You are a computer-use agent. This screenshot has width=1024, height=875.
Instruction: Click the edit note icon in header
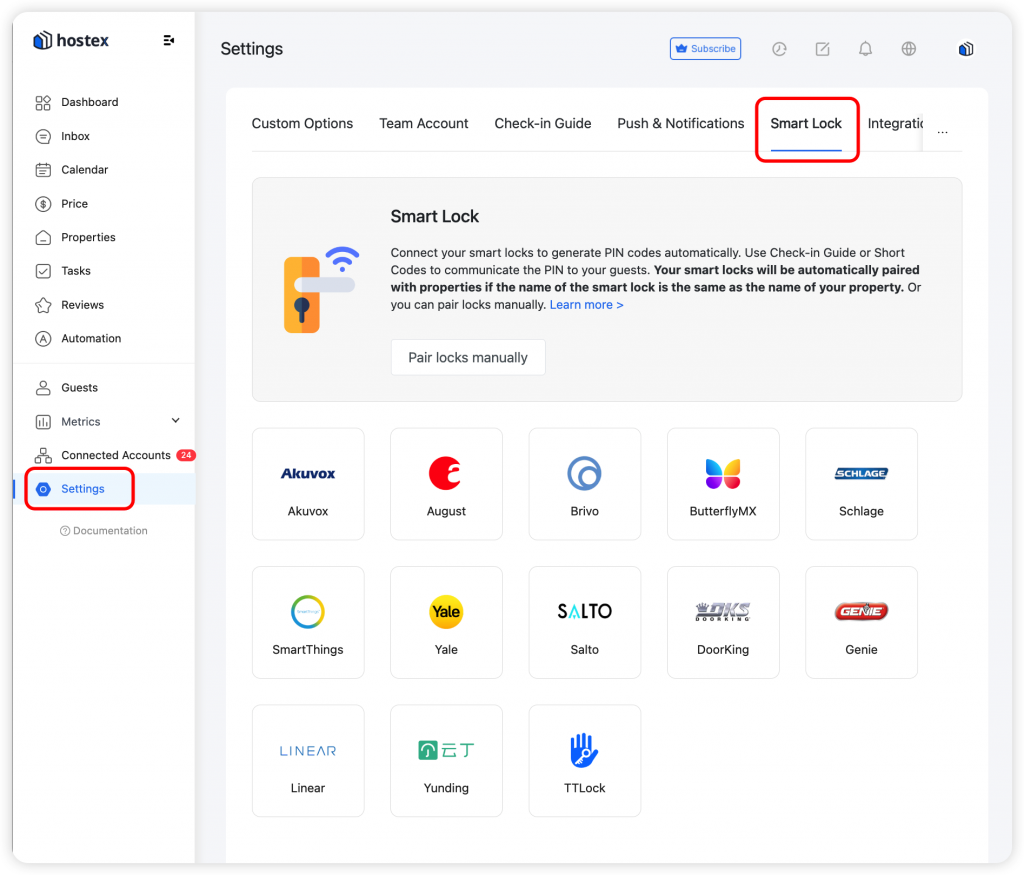822,48
